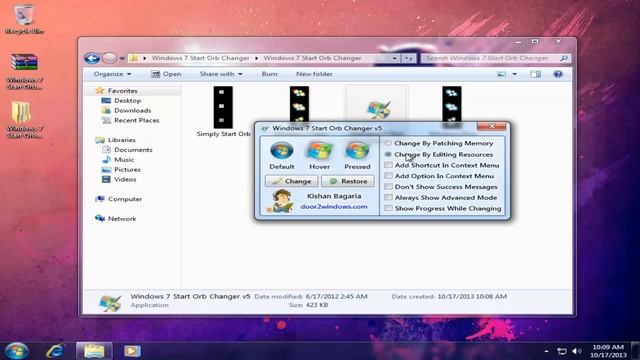This screenshot has width=640, height=360.
Task: Expand the address bar history dropdown
Action: tap(394, 58)
